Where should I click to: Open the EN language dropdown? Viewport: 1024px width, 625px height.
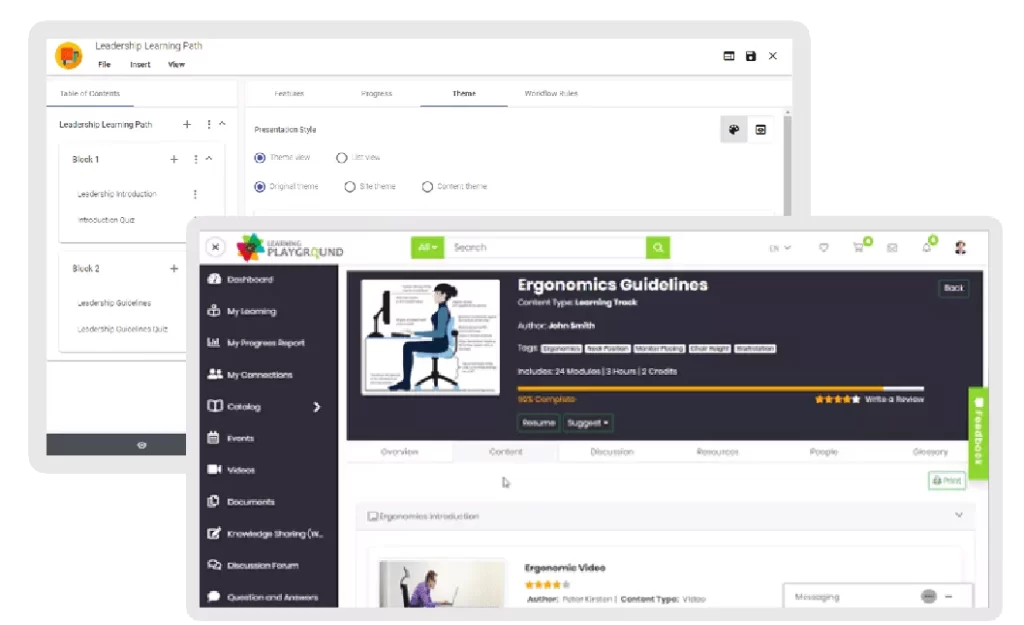point(780,248)
